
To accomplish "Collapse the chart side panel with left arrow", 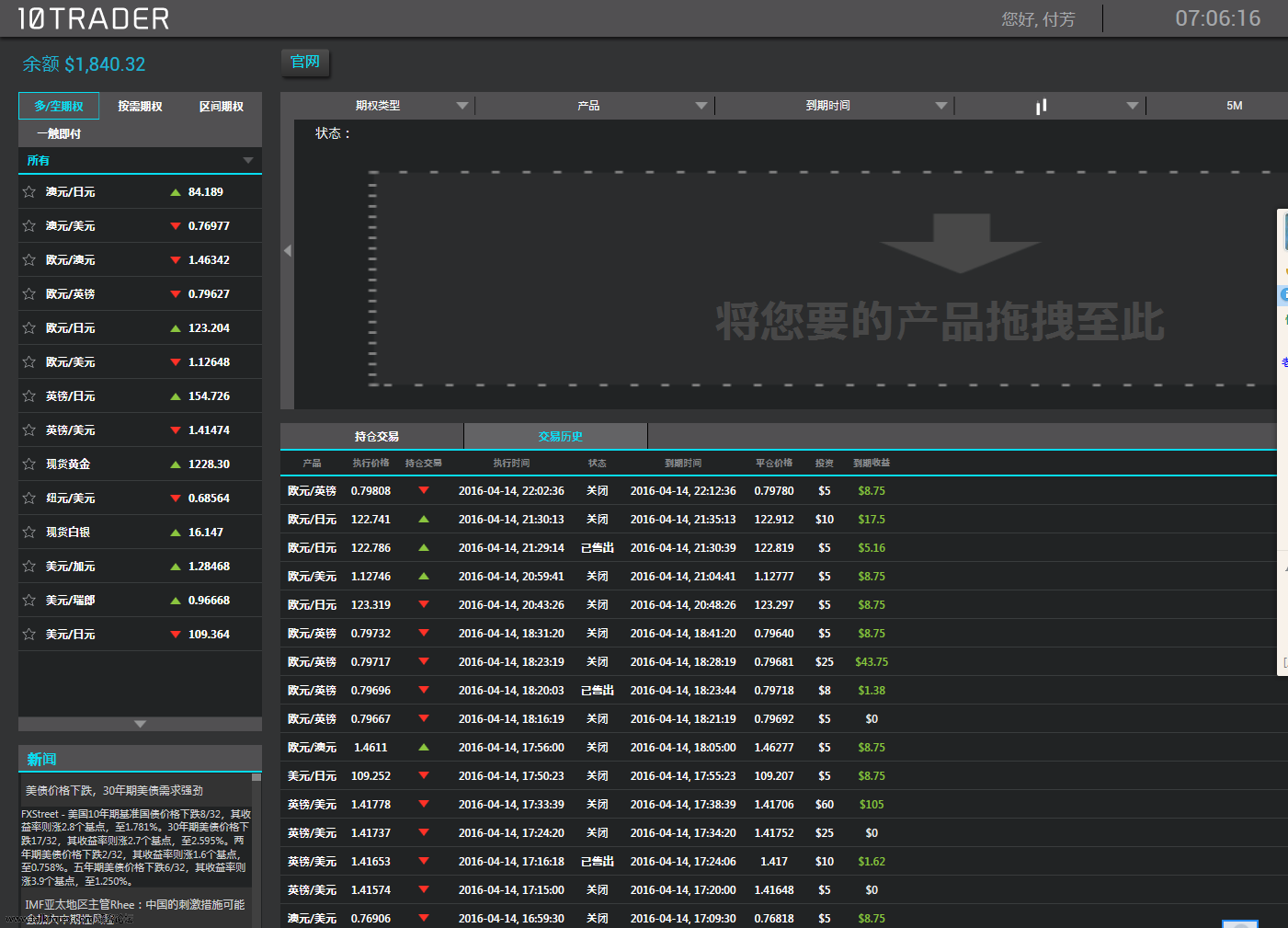I will click(x=288, y=250).
